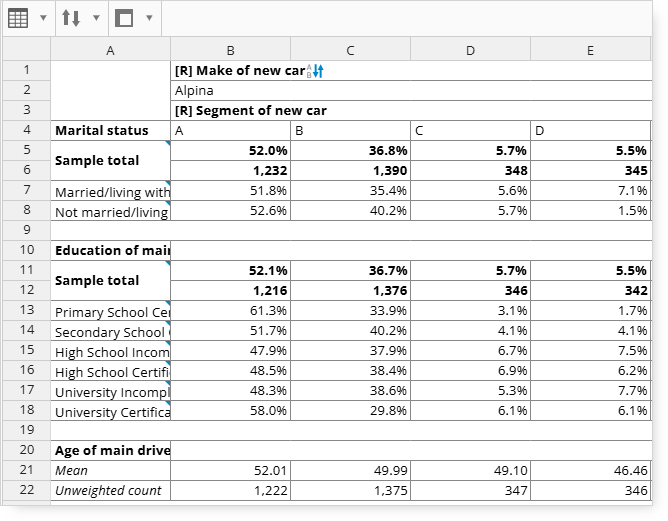668x521 pixels.
Task: Click the 'Unweighted count' row label
Action: click(x=110, y=490)
